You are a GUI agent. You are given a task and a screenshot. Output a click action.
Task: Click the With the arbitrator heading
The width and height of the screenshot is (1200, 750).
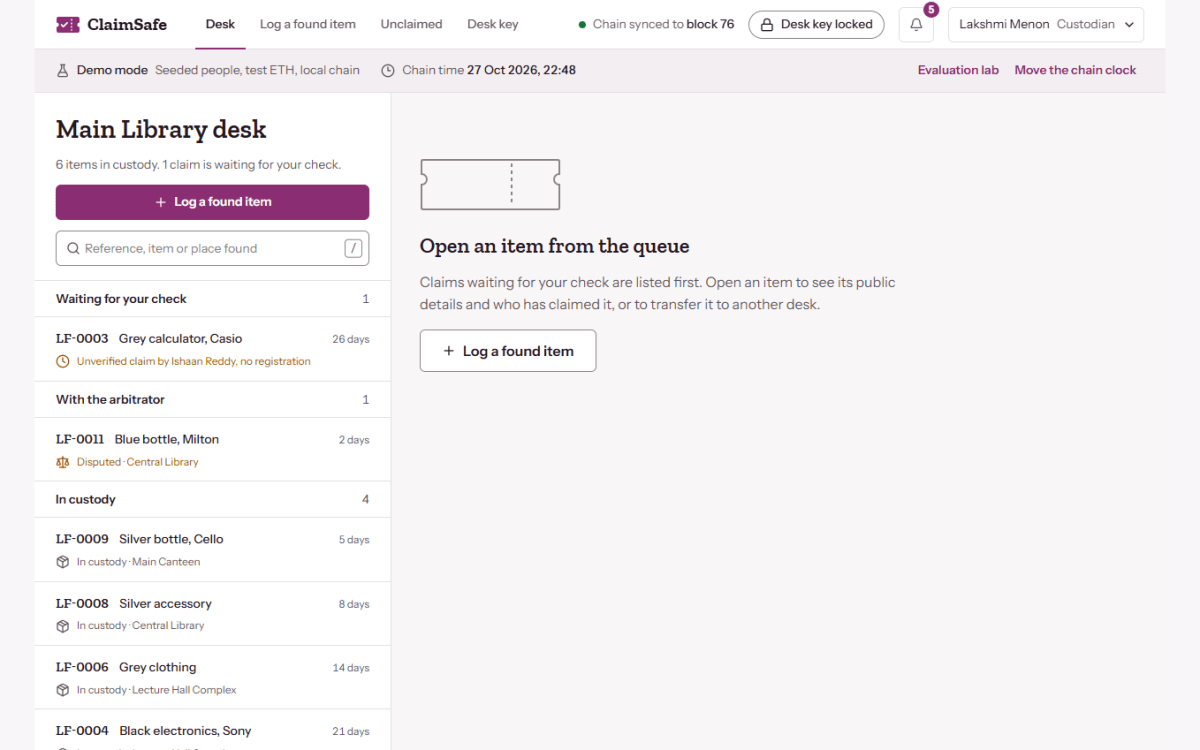110,399
